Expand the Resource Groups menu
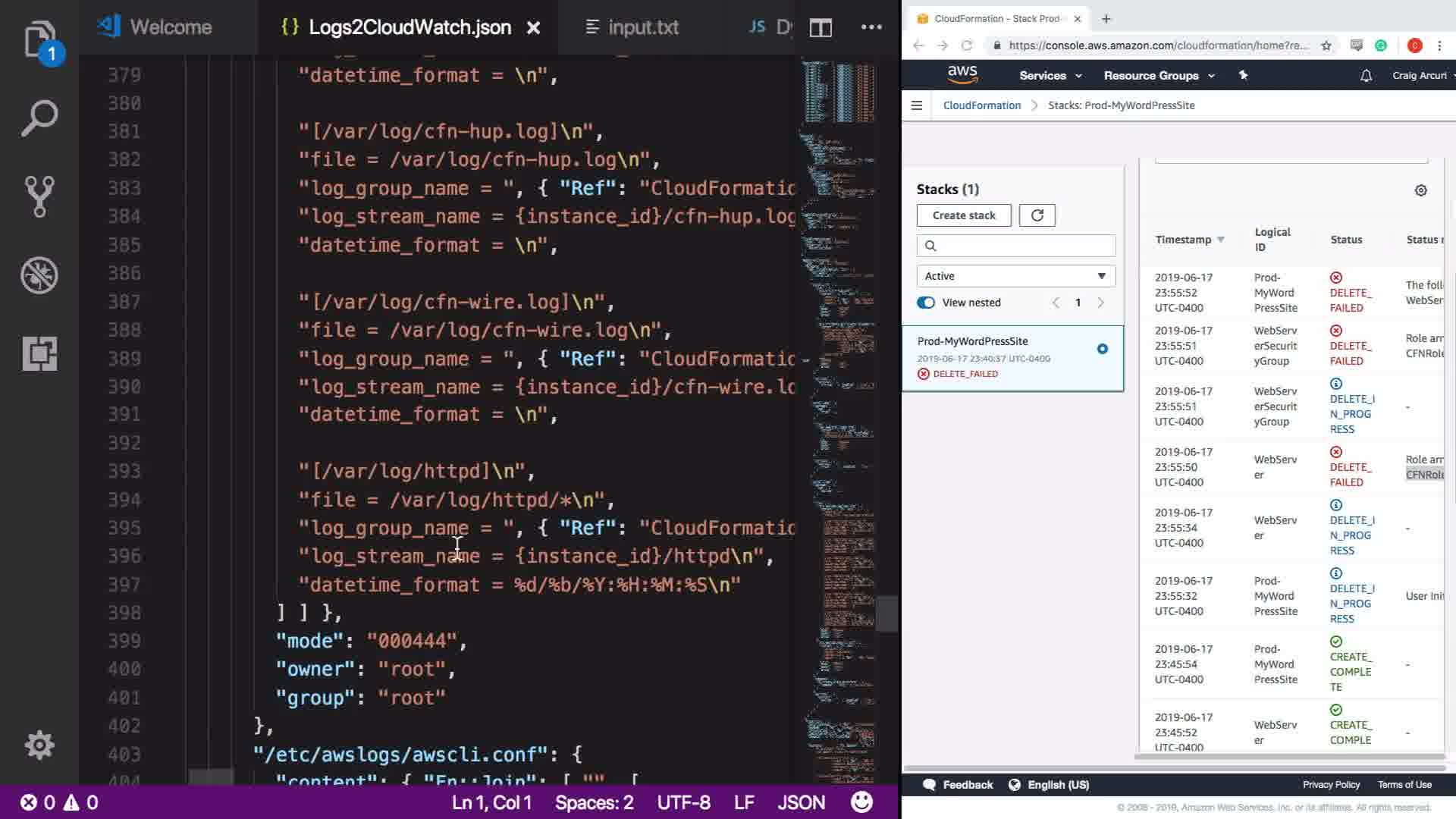Screen dimensions: 1456x819 pyautogui.click(x=1159, y=76)
